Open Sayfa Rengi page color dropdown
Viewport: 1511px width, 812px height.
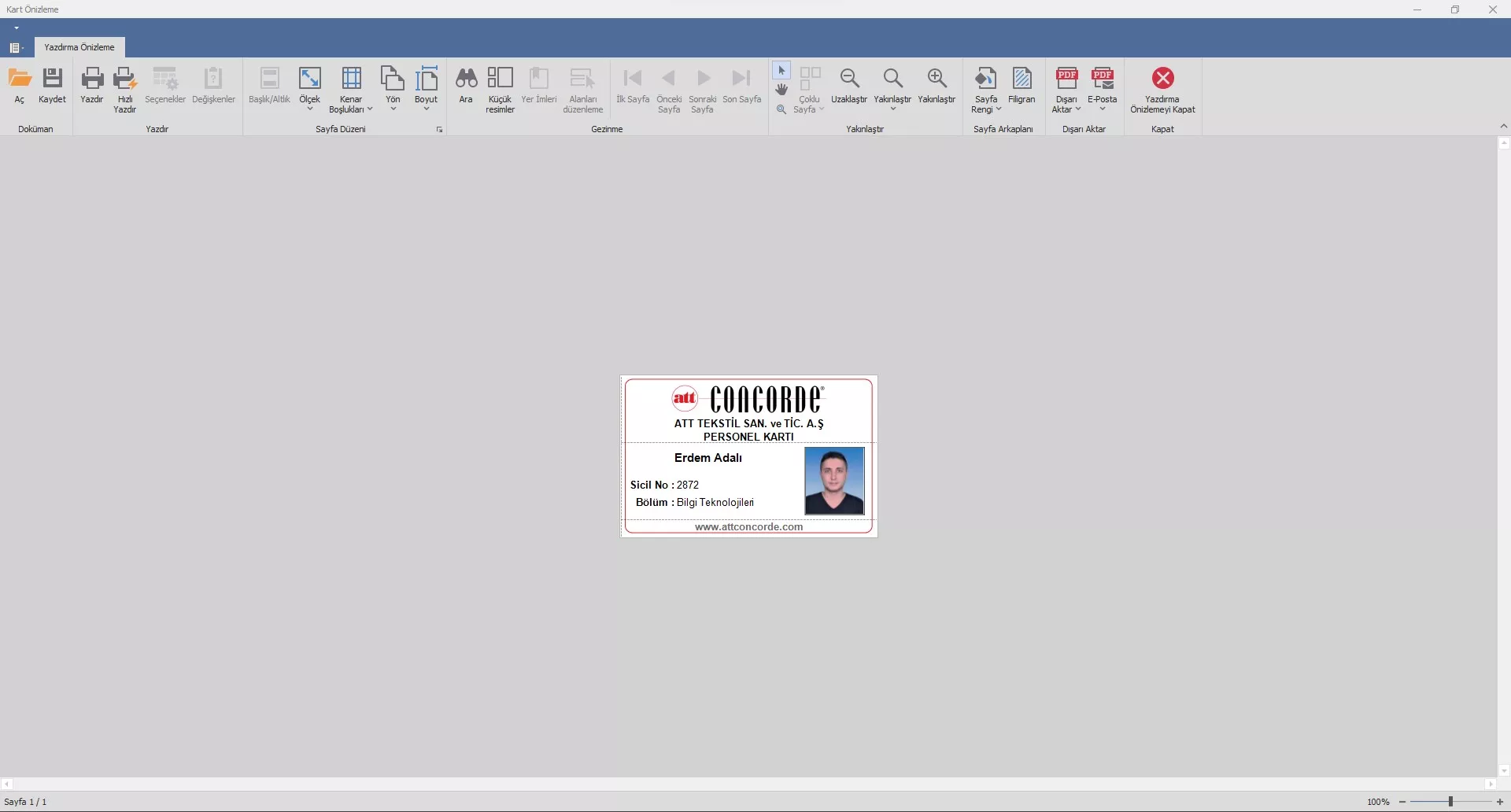(986, 90)
